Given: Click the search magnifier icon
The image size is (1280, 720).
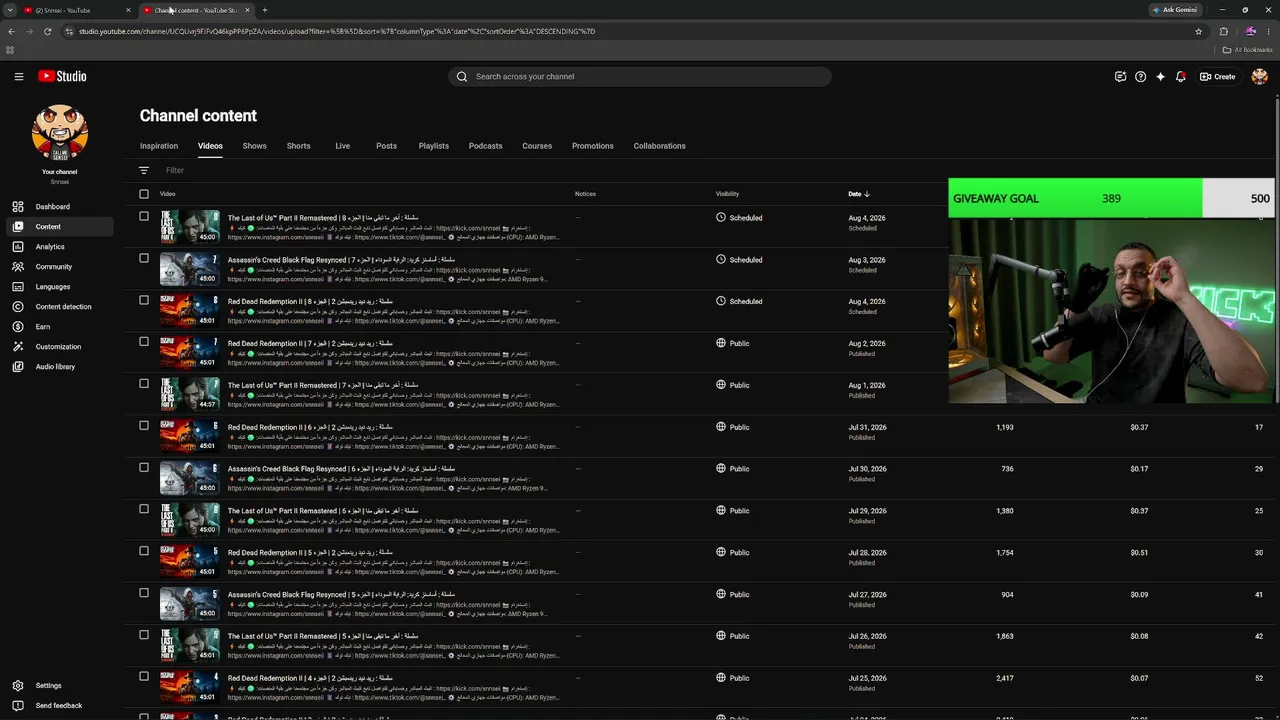Looking at the screenshot, I should 462,76.
